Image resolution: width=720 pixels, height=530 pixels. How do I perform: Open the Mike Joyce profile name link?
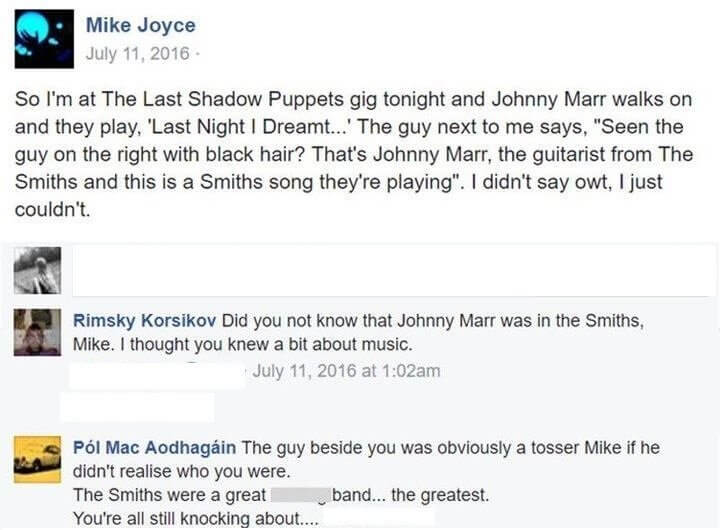coord(140,25)
